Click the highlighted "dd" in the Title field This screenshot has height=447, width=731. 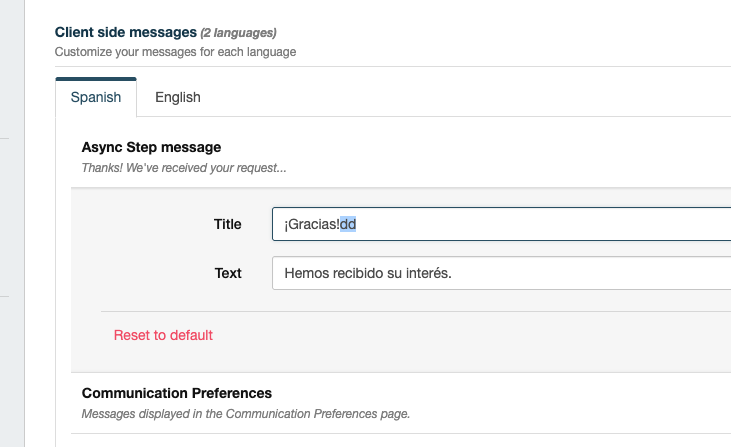point(348,224)
